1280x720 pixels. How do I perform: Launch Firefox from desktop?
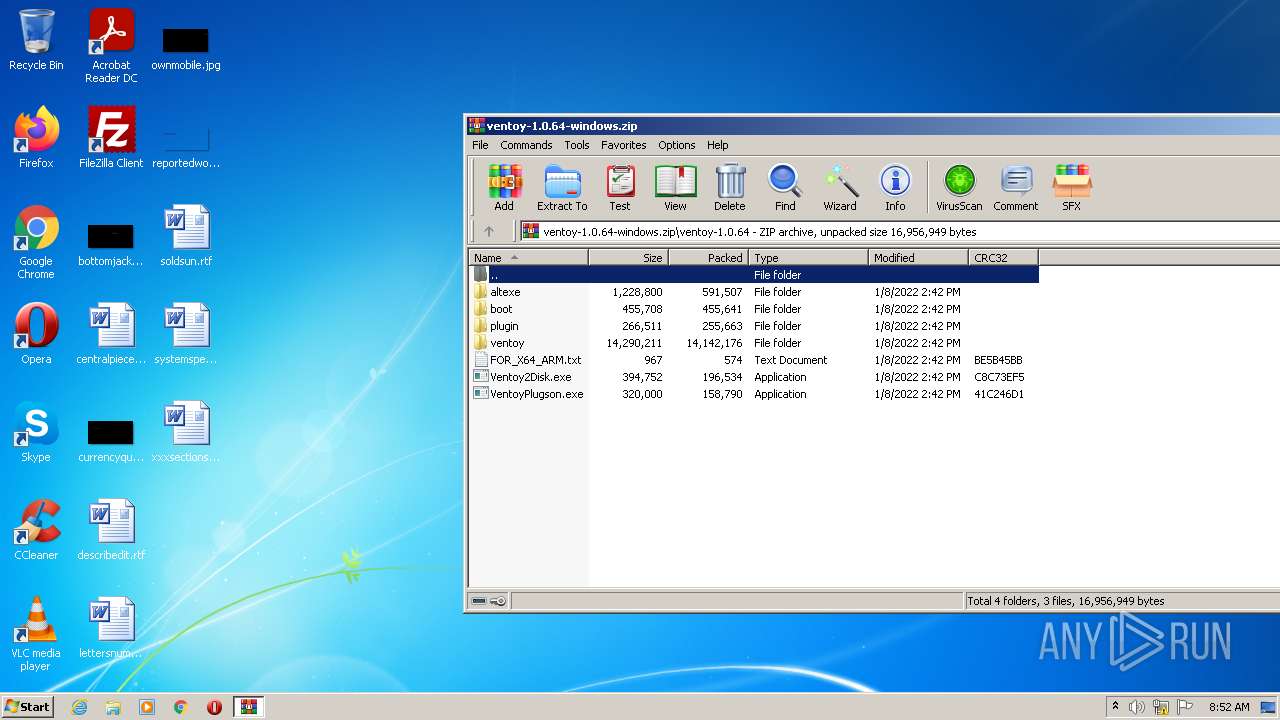coord(36,137)
